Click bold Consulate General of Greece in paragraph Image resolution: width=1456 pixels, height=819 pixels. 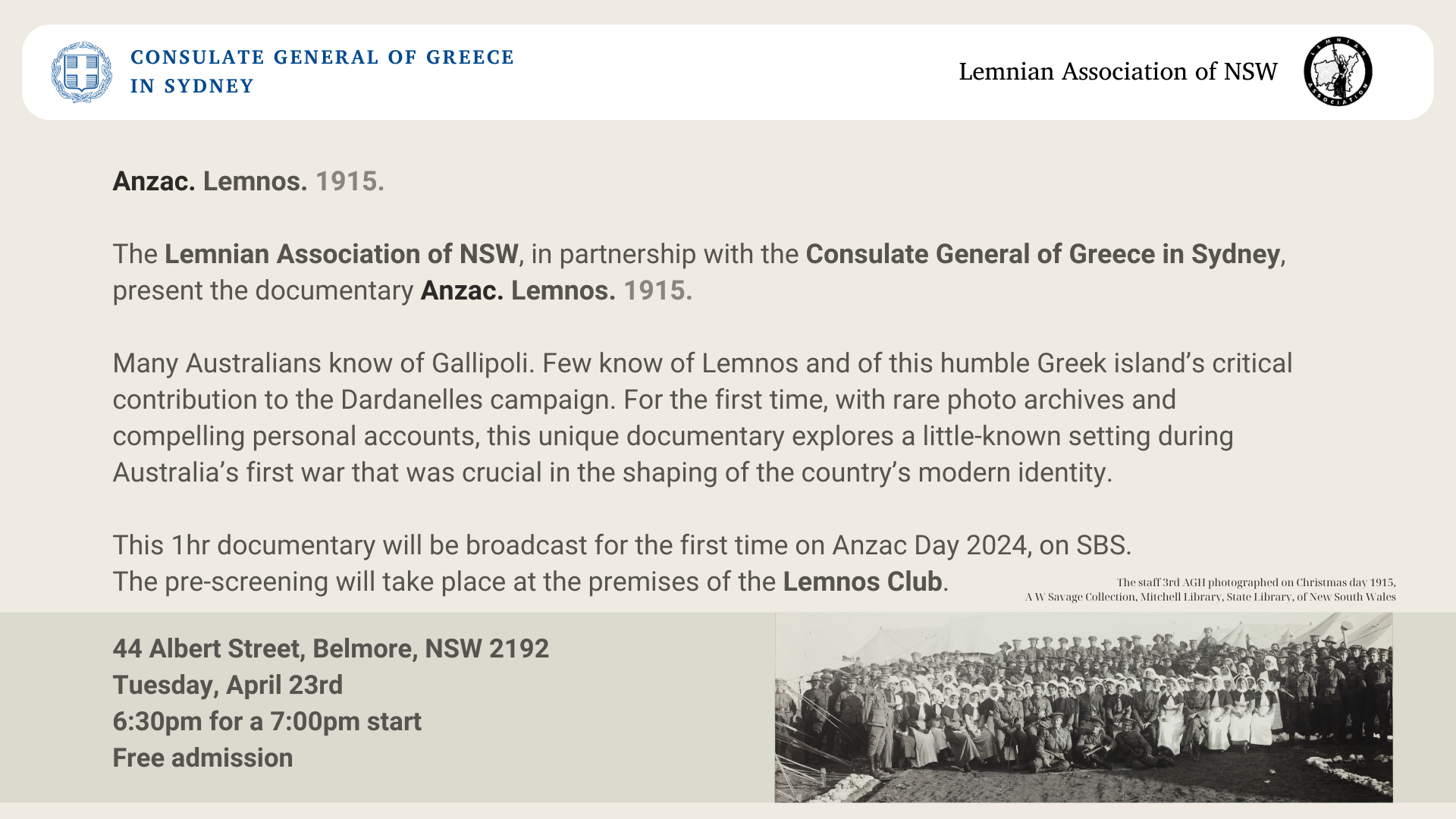click(x=1043, y=254)
